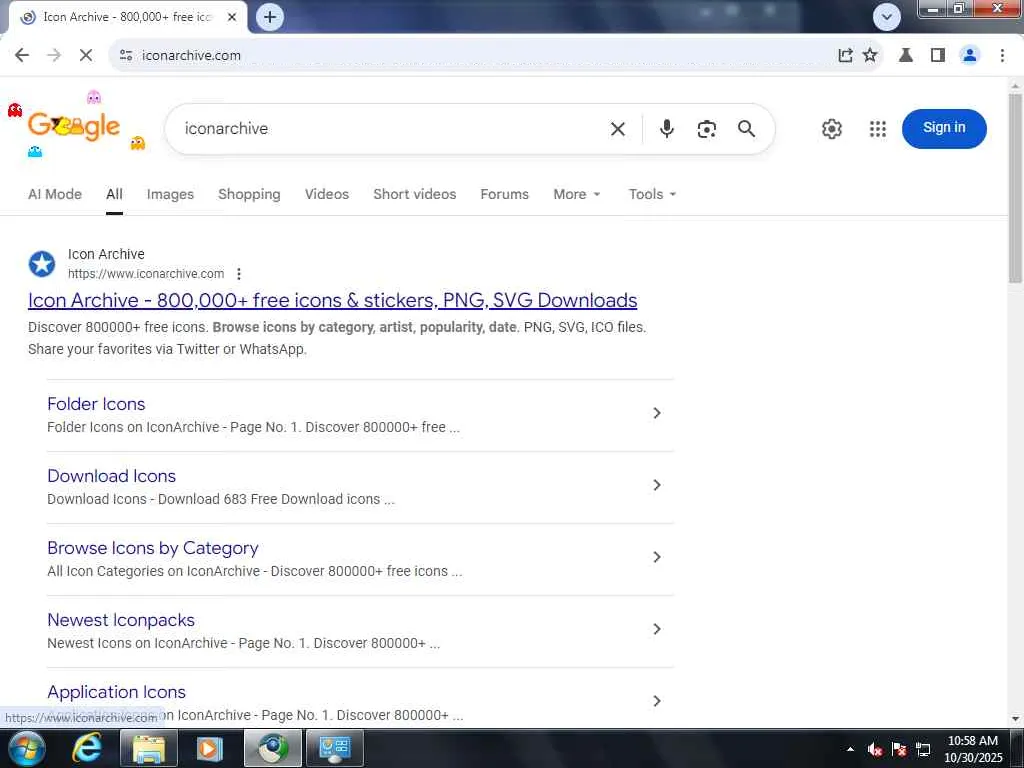Start voice search with the microphone icon
Screen dimensions: 1024x768
tap(666, 129)
